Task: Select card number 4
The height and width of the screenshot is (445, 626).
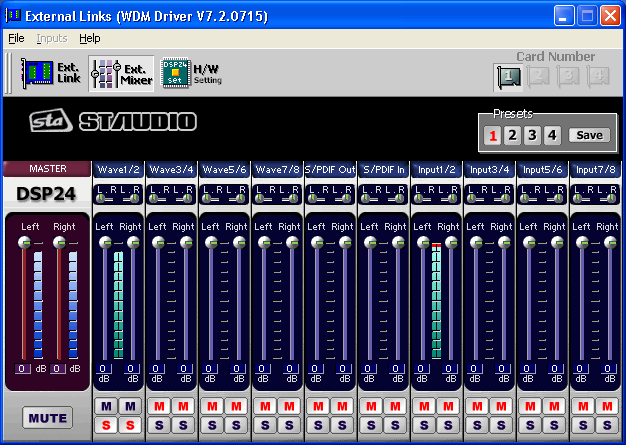Action: click(598, 76)
